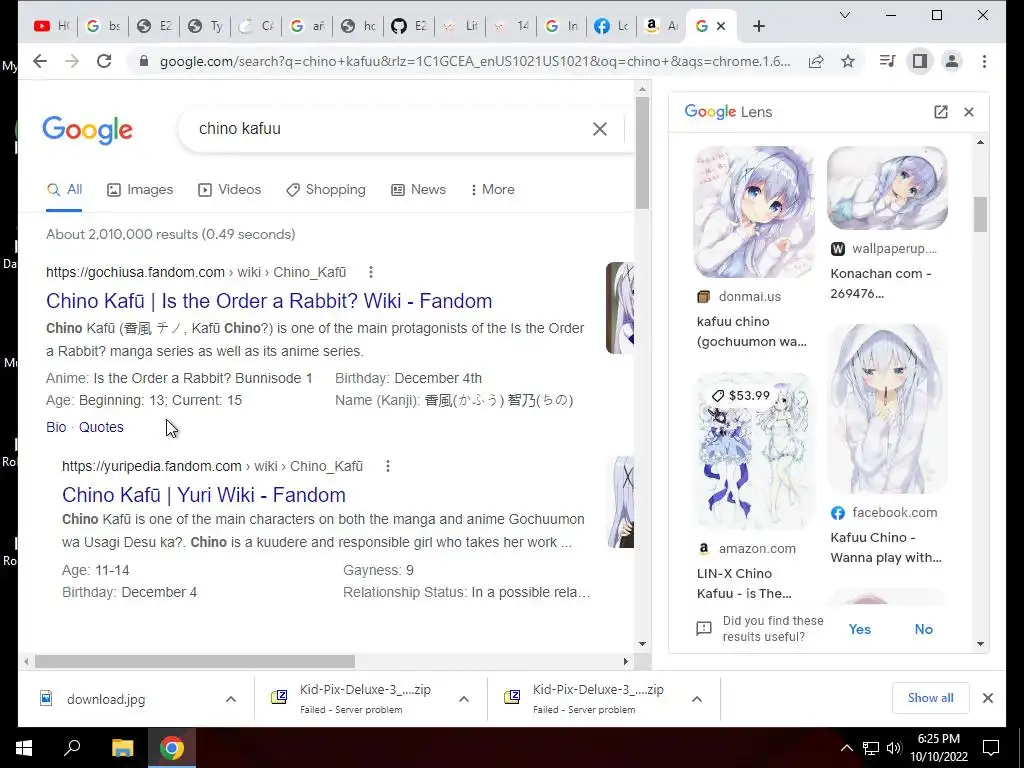Open the download.jpg file

(x=106, y=699)
